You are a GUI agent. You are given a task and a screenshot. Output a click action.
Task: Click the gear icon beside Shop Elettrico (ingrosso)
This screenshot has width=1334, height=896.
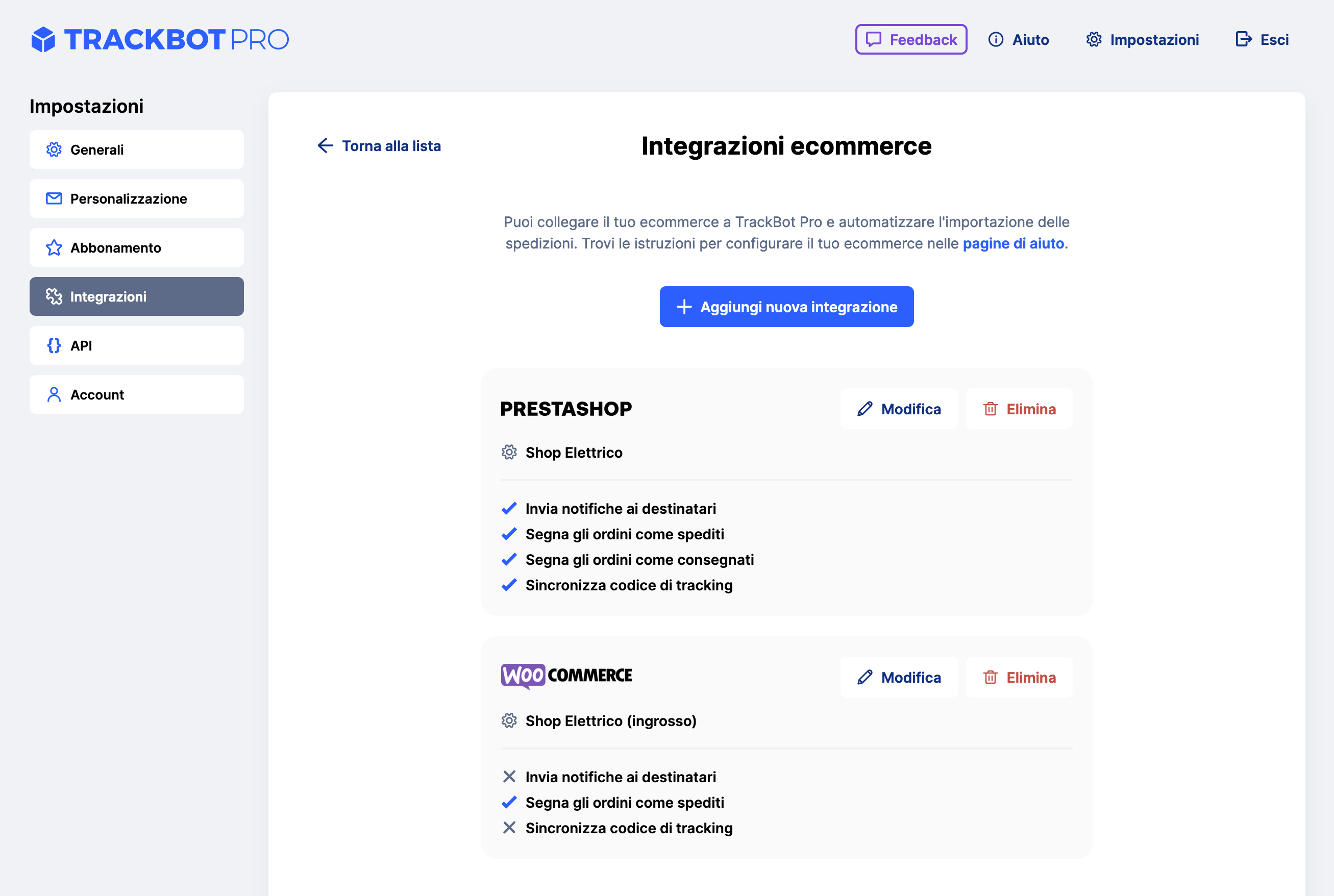click(x=509, y=721)
